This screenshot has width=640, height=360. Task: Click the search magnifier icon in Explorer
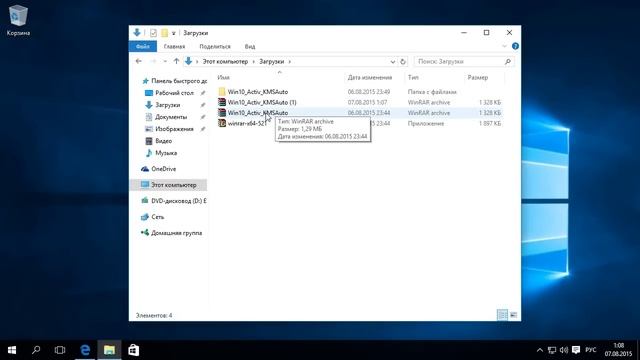pyautogui.click(x=508, y=62)
